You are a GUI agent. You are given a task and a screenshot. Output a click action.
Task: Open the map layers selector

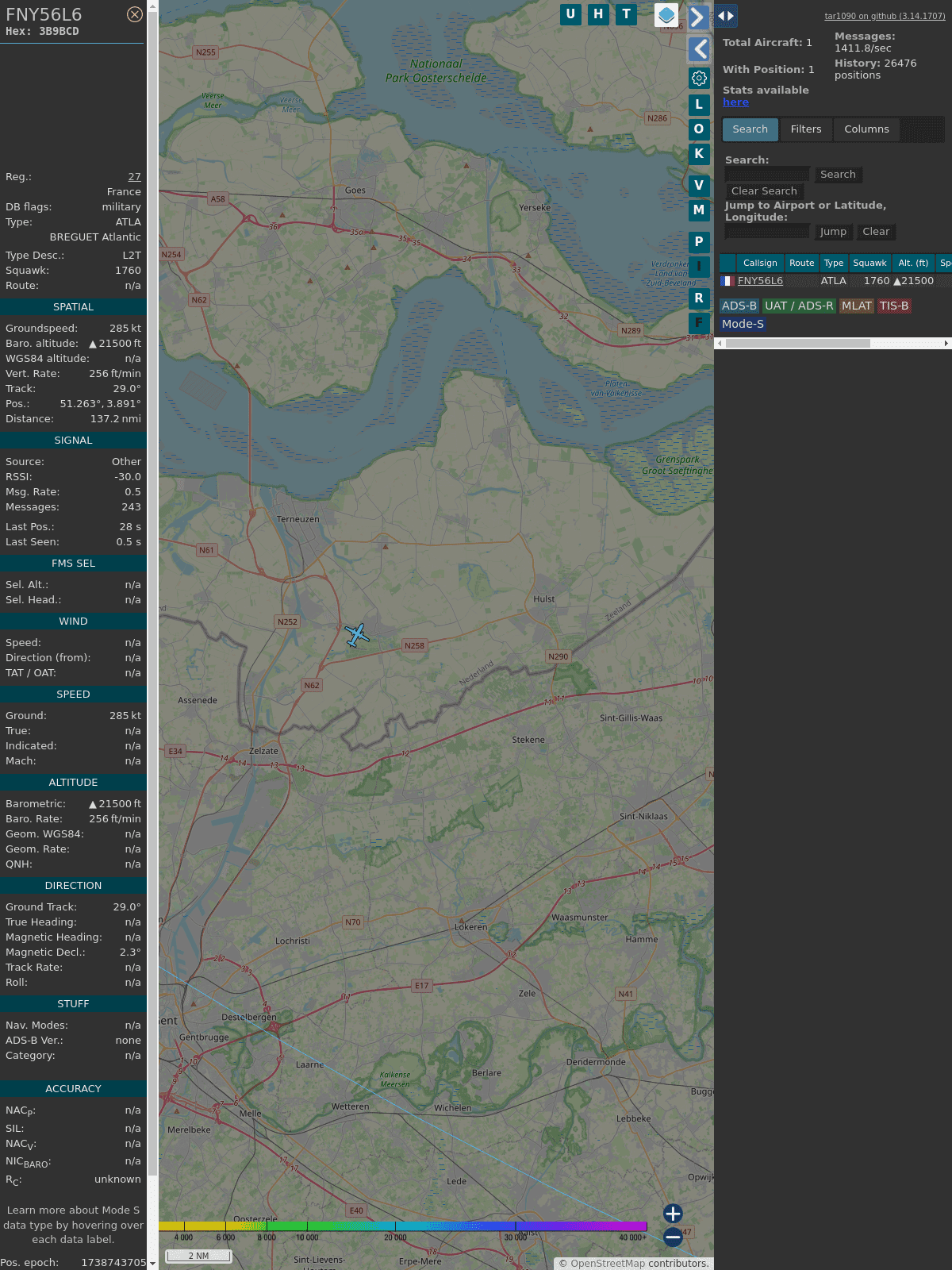pos(666,15)
